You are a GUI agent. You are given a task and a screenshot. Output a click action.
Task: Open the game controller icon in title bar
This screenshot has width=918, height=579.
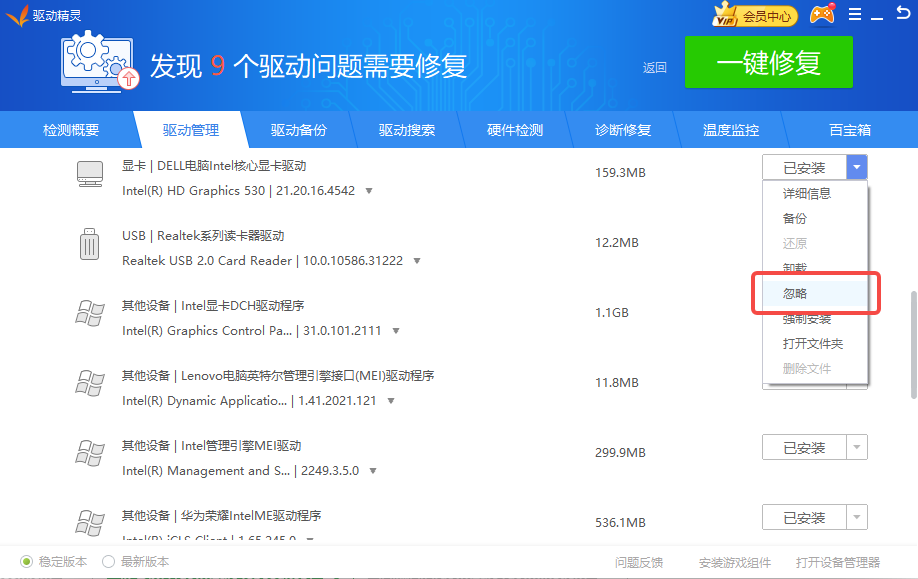[x=821, y=14]
